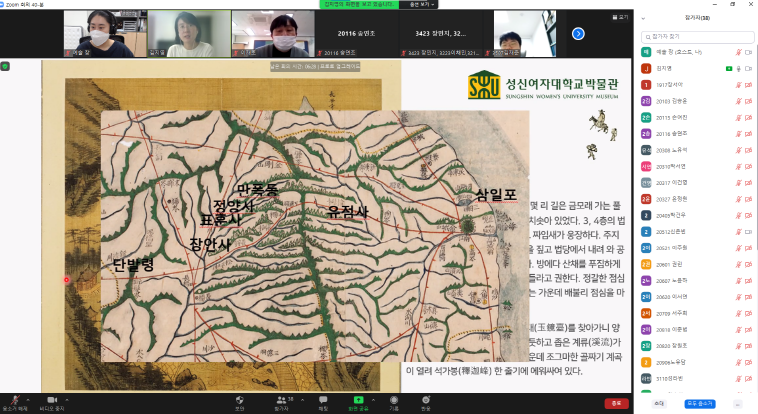This screenshot has width=758, height=414.
Task: Toggle the Participants panel from the toolbar
Action: coord(281,402)
